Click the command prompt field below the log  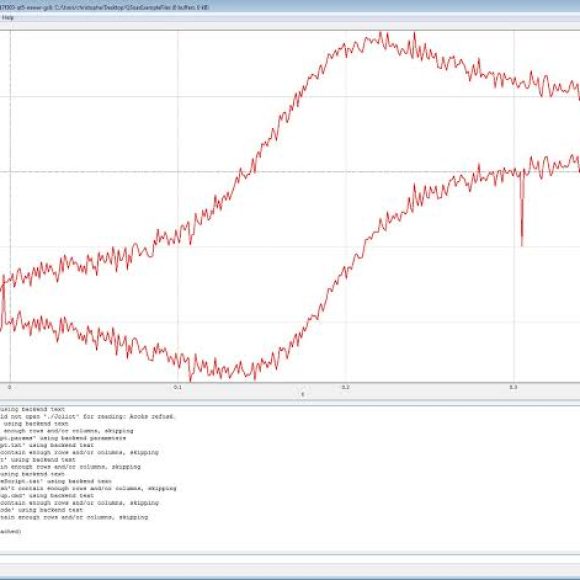pyautogui.click(x=290, y=559)
